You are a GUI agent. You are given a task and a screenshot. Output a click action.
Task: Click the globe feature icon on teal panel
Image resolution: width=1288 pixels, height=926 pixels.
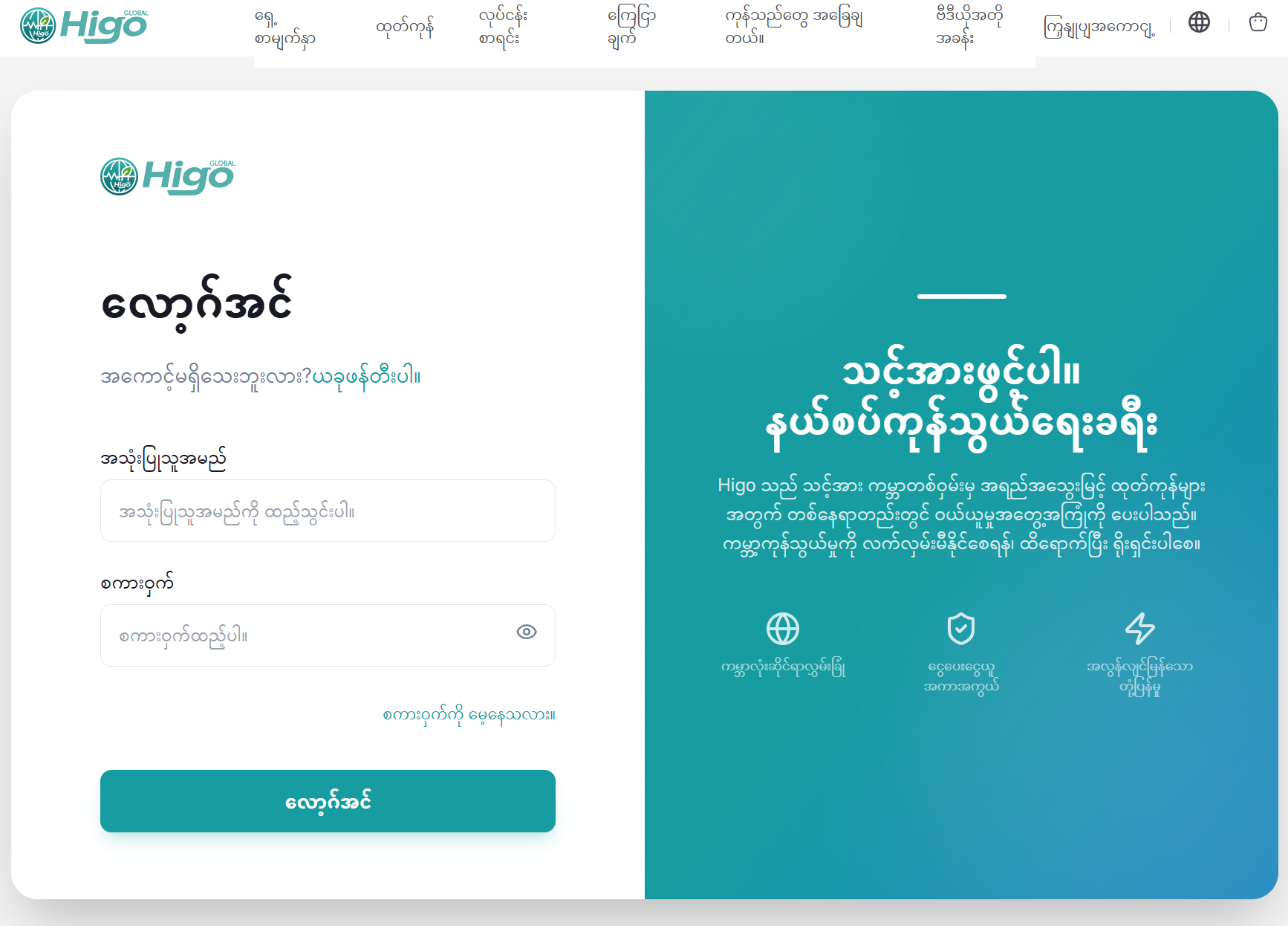[783, 629]
